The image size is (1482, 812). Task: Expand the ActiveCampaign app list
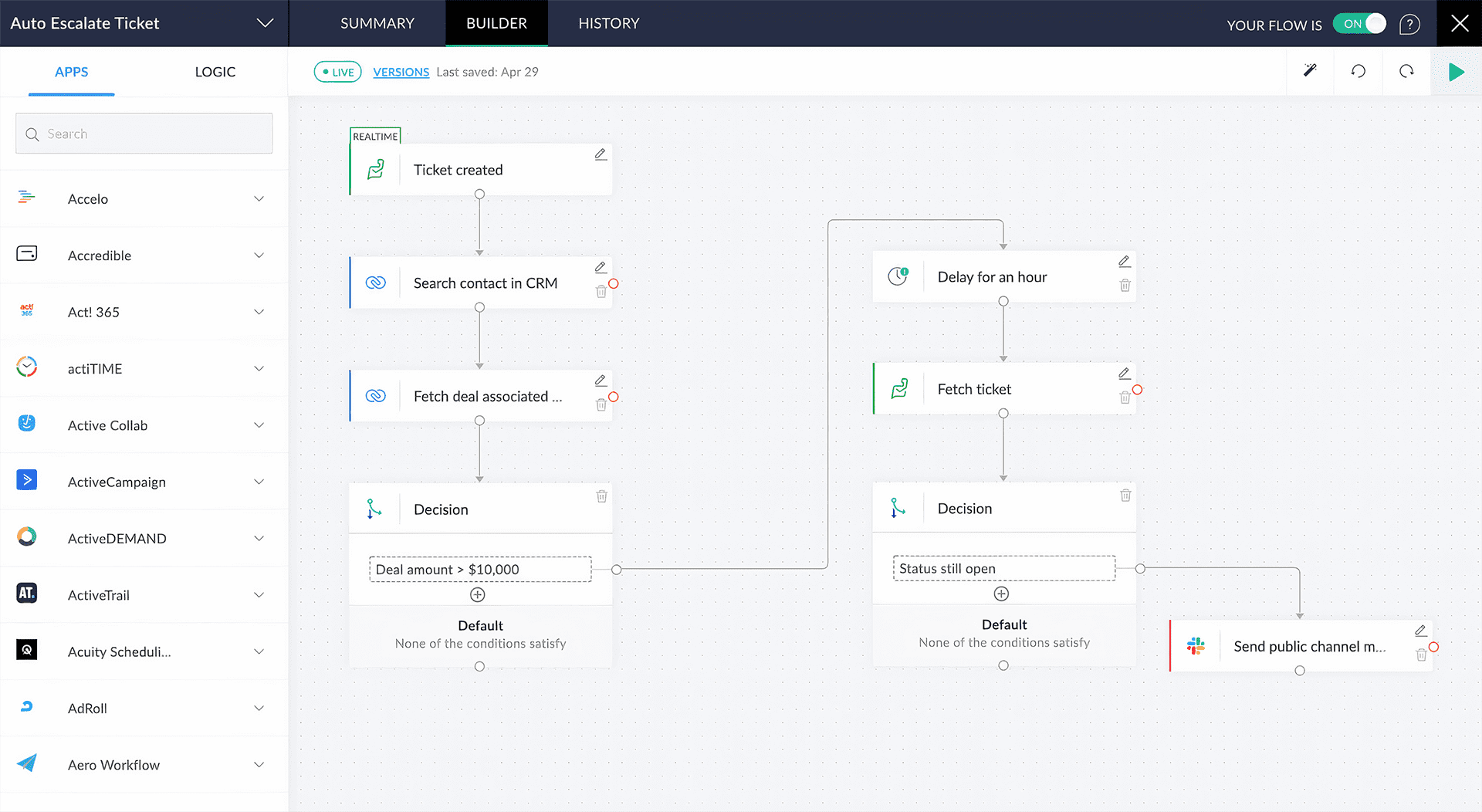[259, 482]
